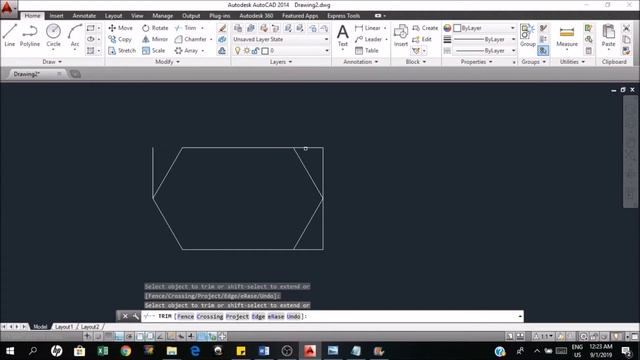The image size is (640, 360).
Task: Toggle the layer lock padlock icon
Action: click(255, 51)
